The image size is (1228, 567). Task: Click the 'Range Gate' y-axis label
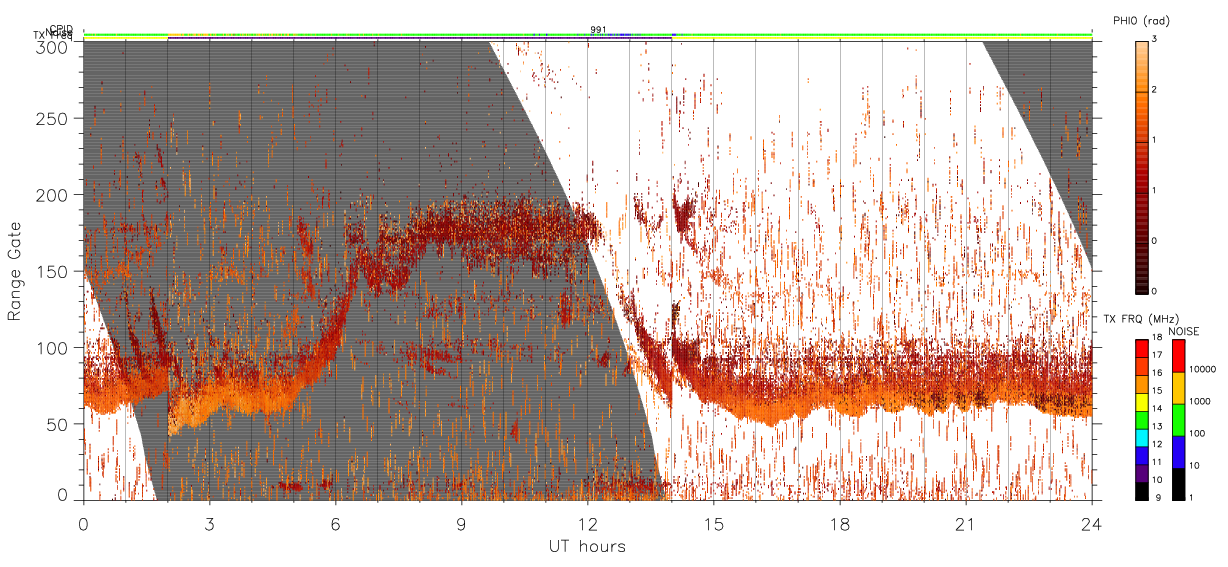point(14,272)
